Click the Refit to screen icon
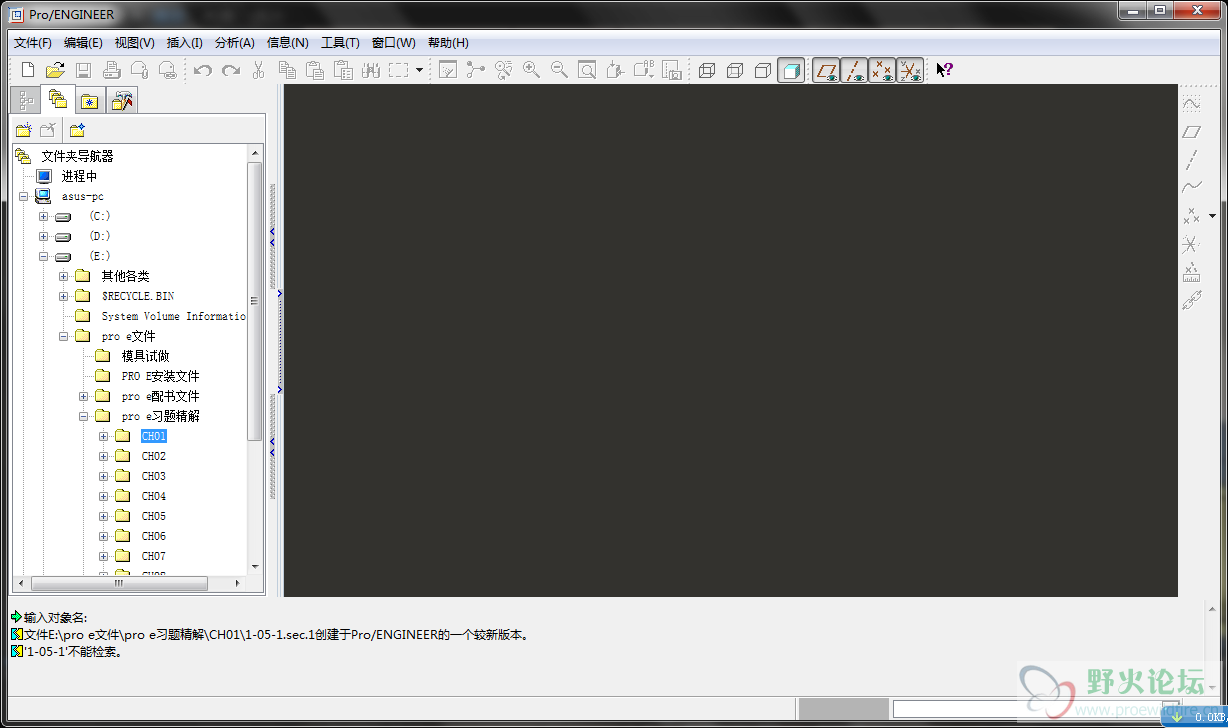This screenshot has height=728, width=1228. 587,70
